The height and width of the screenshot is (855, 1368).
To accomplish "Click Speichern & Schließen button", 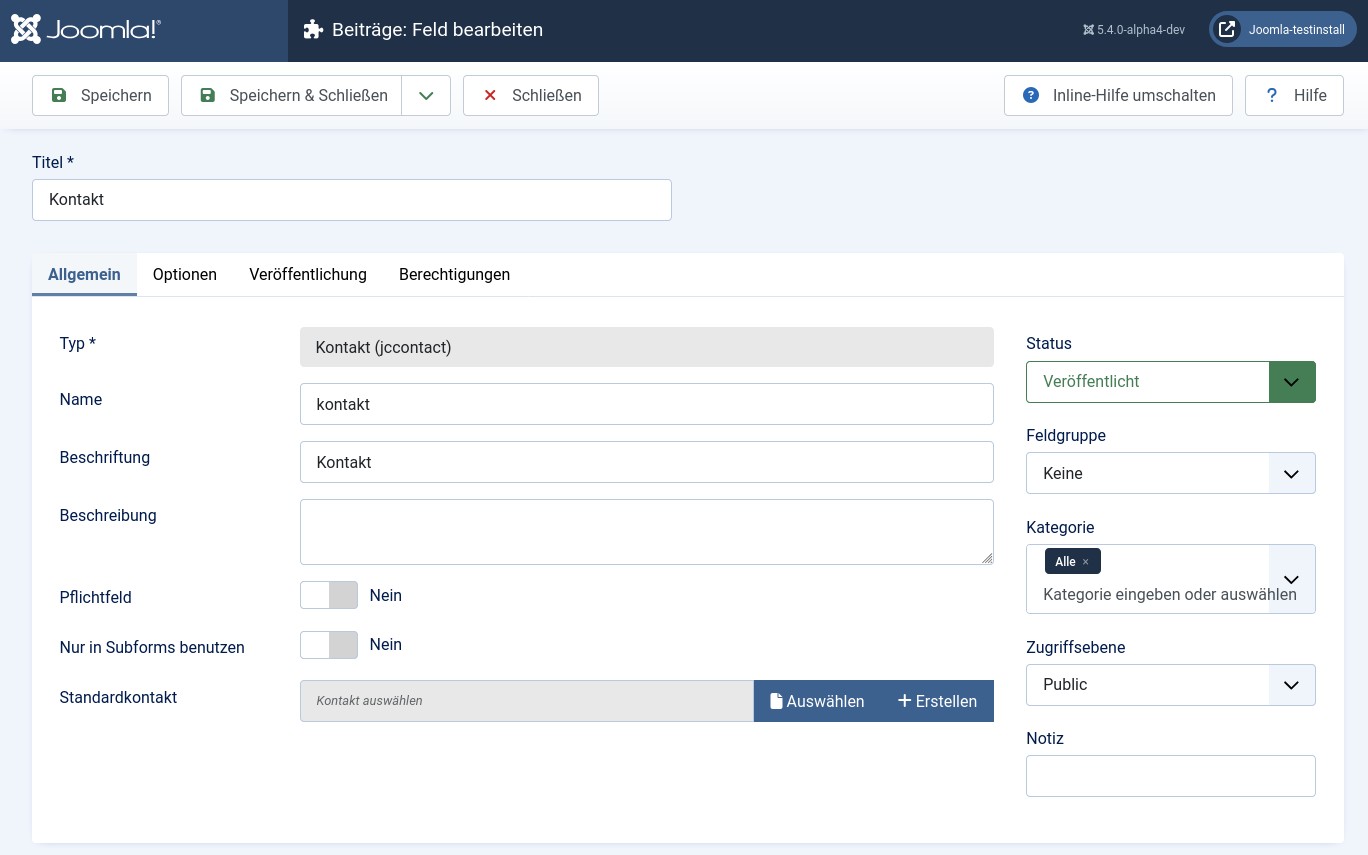I will (291, 96).
